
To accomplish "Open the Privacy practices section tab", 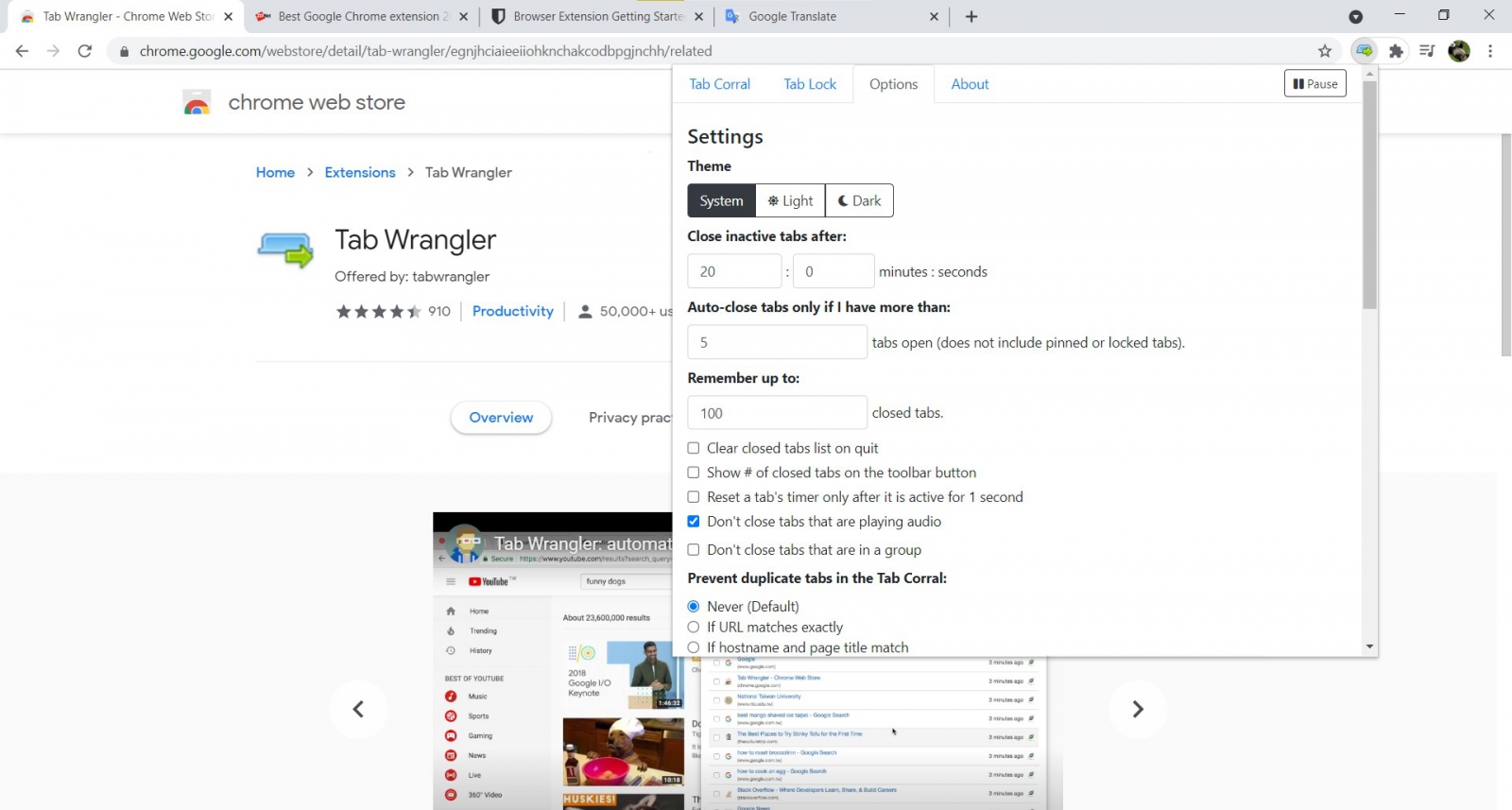I will (629, 418).
